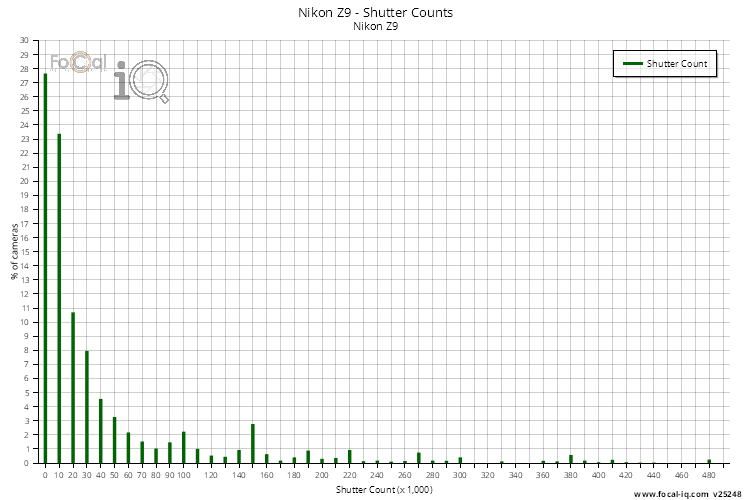Select the small bar at shutter count 480

tap(709, 461)
